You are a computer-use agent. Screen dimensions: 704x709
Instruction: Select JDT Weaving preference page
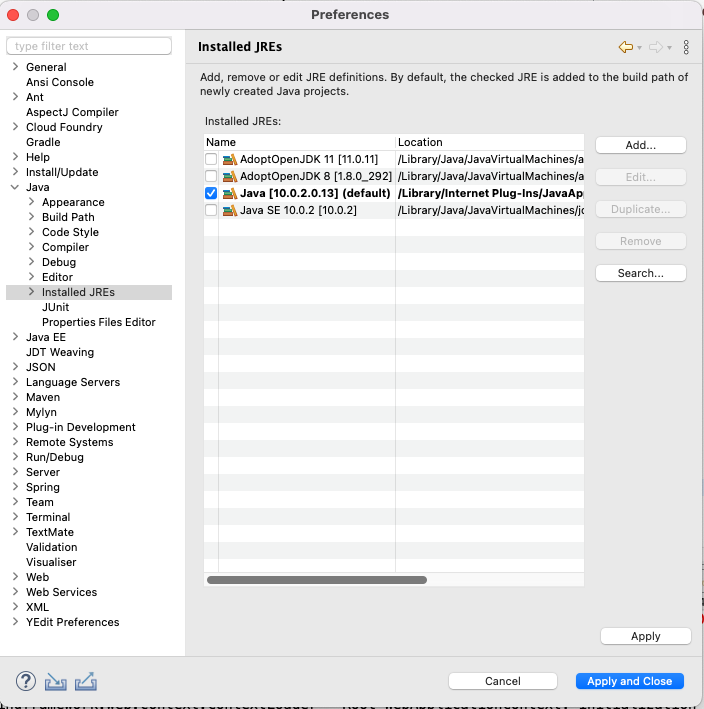[x=60, y=352]
